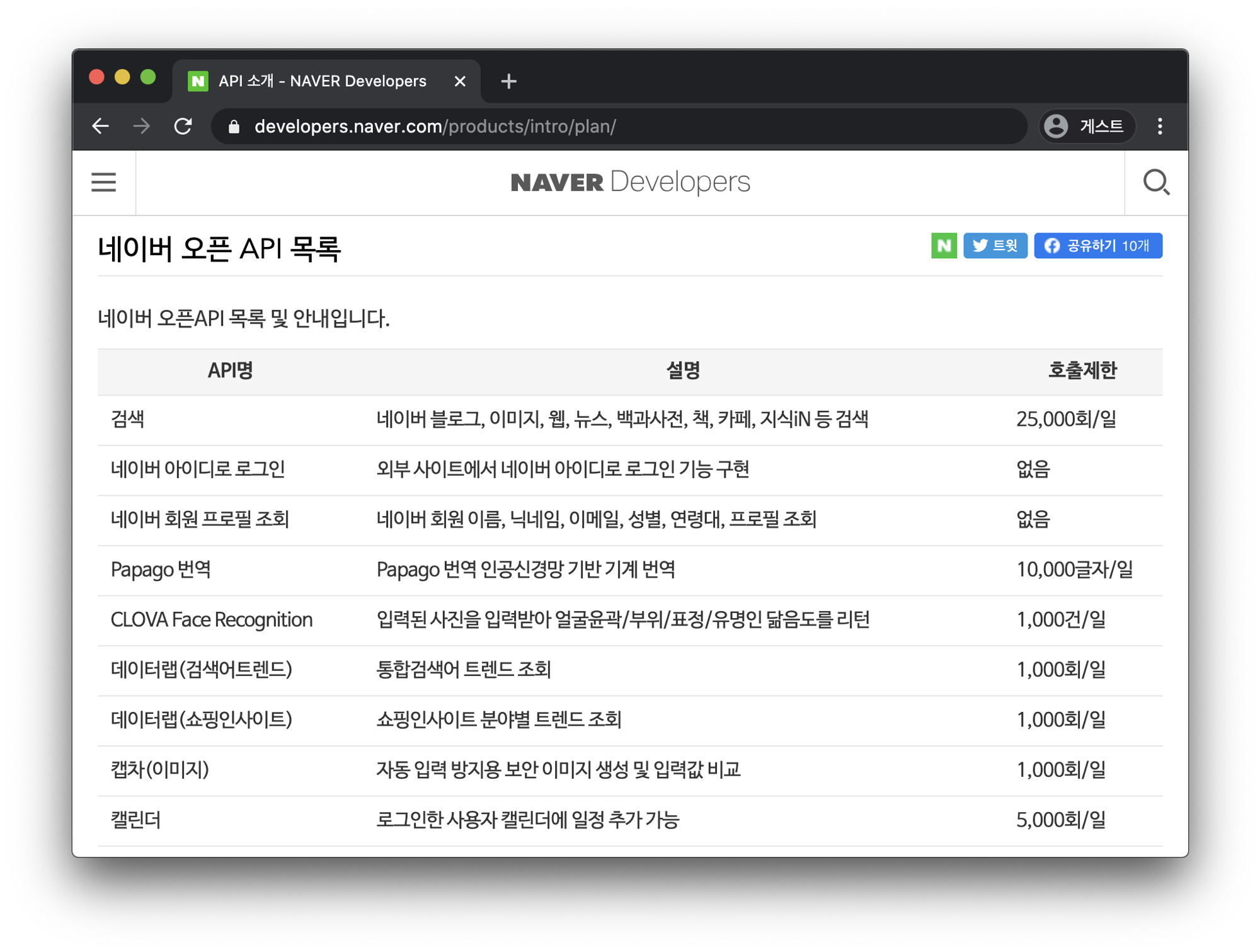1260x952 pixels.
Task: Click the 트윗 share button
Action: (995, 246)
